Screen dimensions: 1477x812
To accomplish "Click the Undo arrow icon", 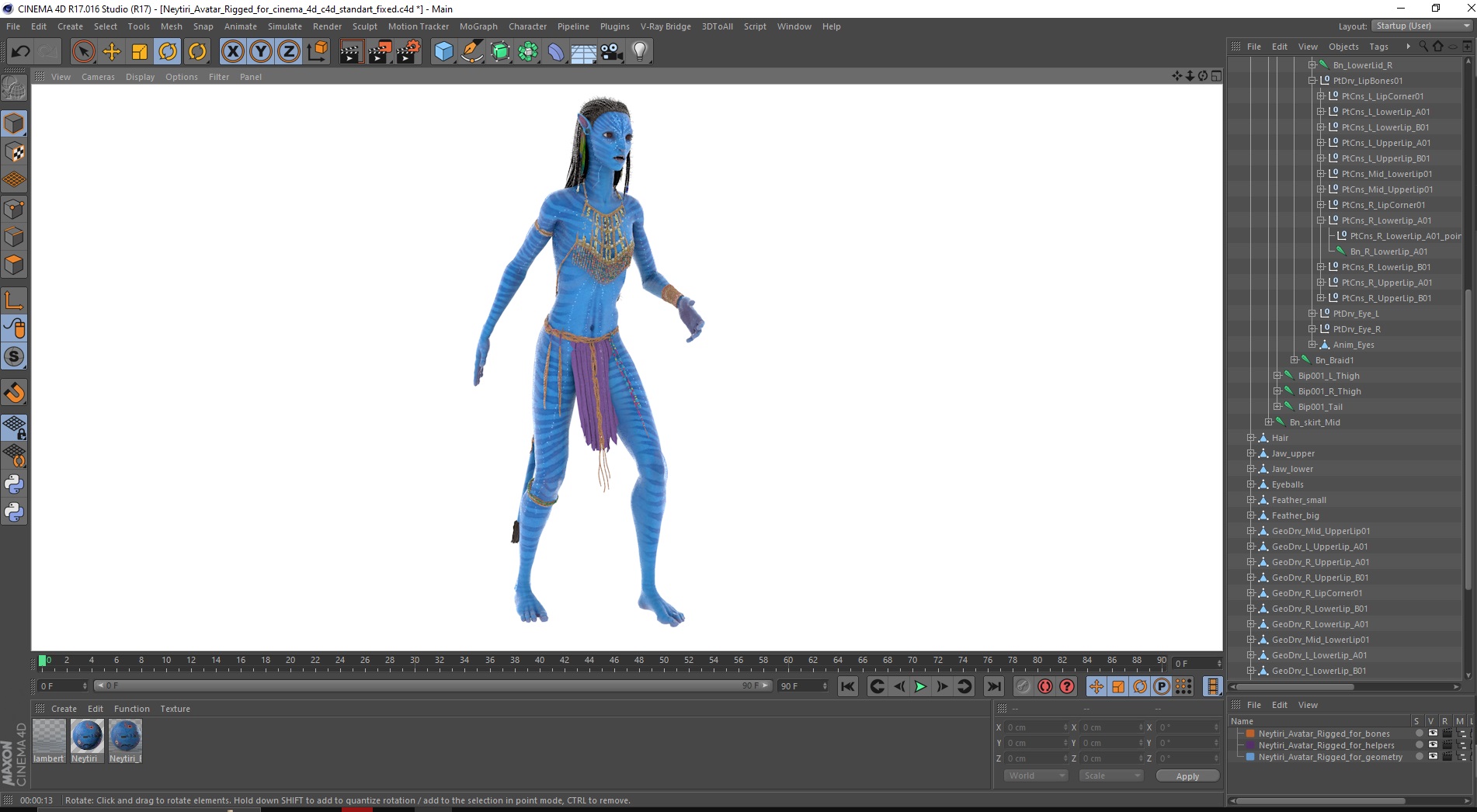I will [20, 52].
